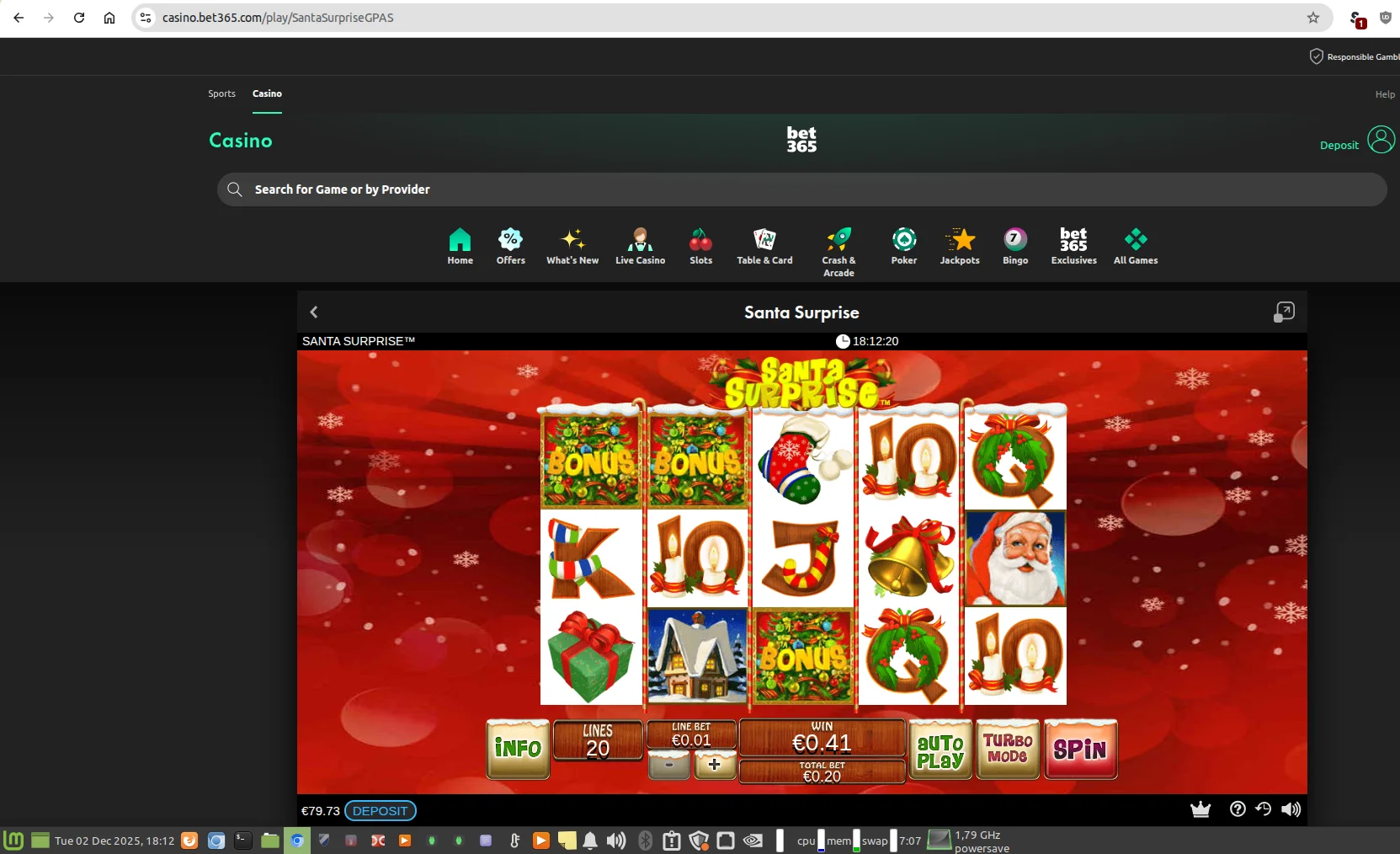View site information icon in address bar
The width and height of the screenshot is (1400, 854).
point(146,18)
